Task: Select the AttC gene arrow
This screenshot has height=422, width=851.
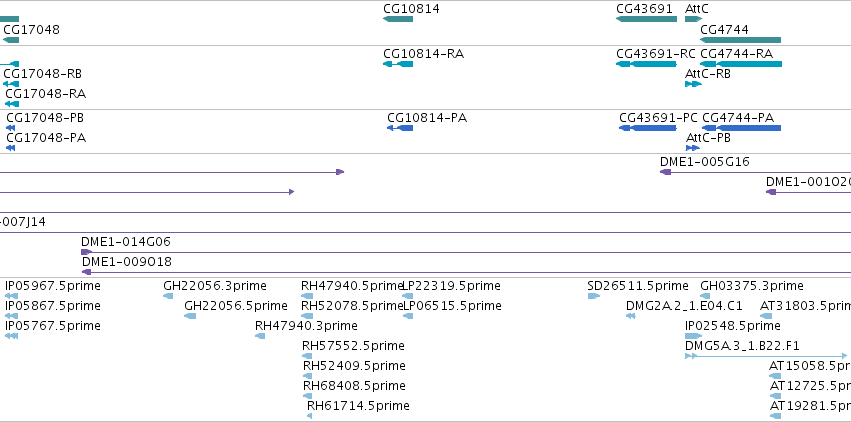Action: click(694, 19)
